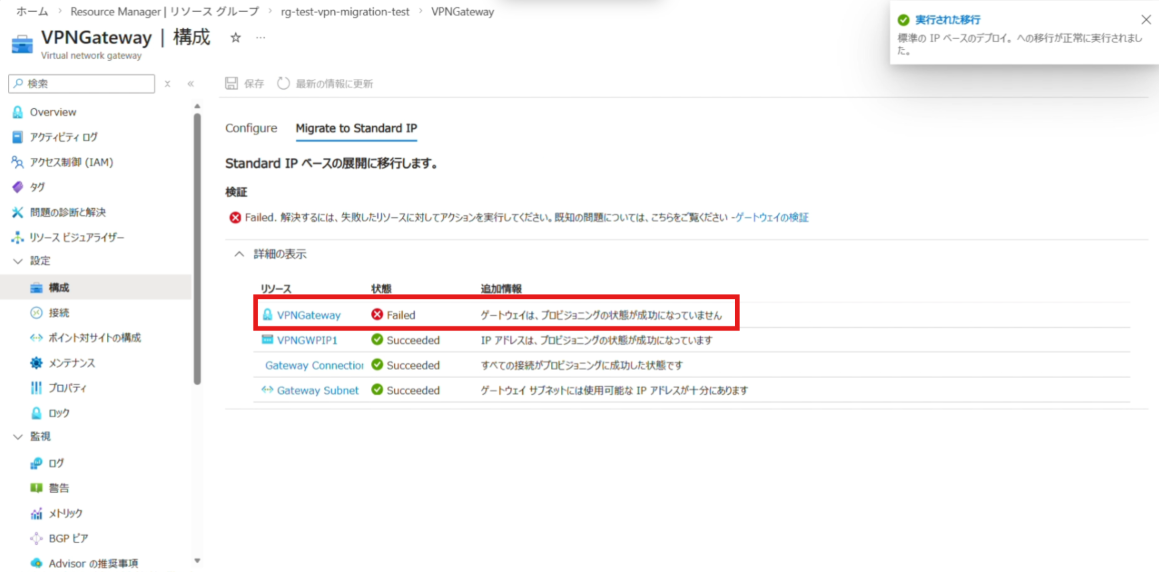The image size is (1159, 572).
Task: Collapse the sidebar with double chevron
Action: tap(190, 84)
